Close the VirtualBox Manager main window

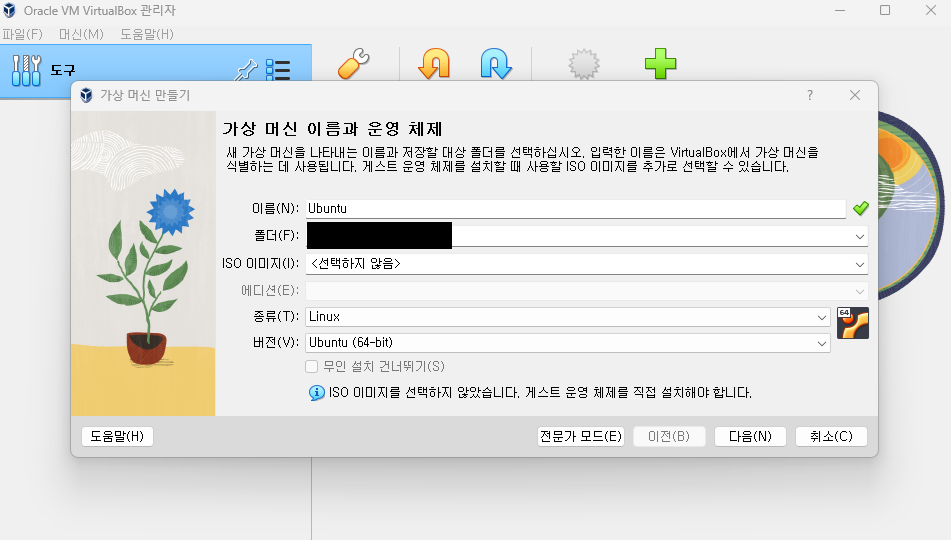(931, 10)
